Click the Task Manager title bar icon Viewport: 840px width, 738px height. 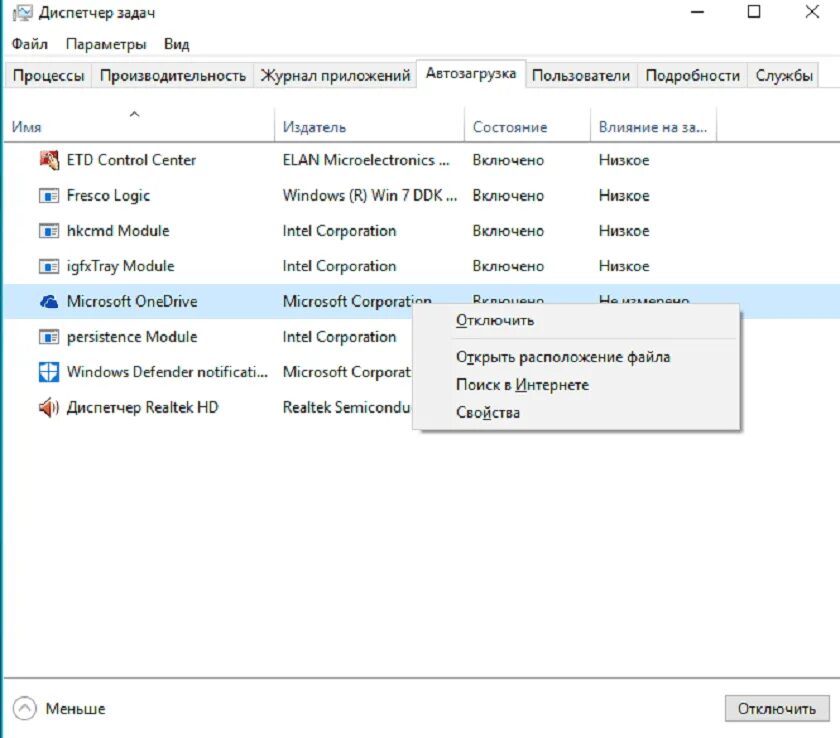(x=22, y=13)
